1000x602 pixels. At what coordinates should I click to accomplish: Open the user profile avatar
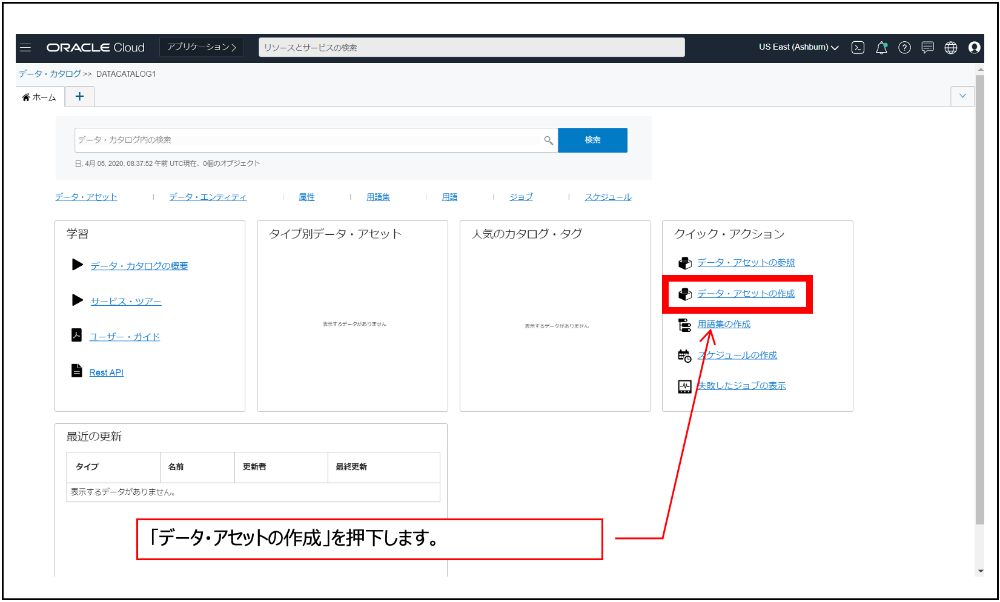974,48
